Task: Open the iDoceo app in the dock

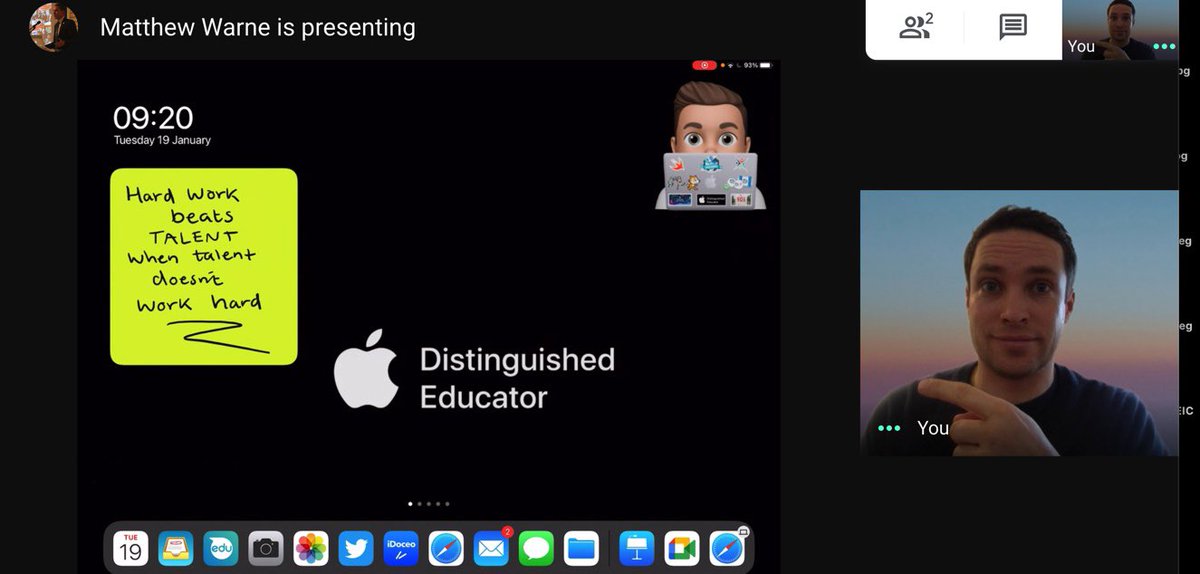Action: (401, 548)
